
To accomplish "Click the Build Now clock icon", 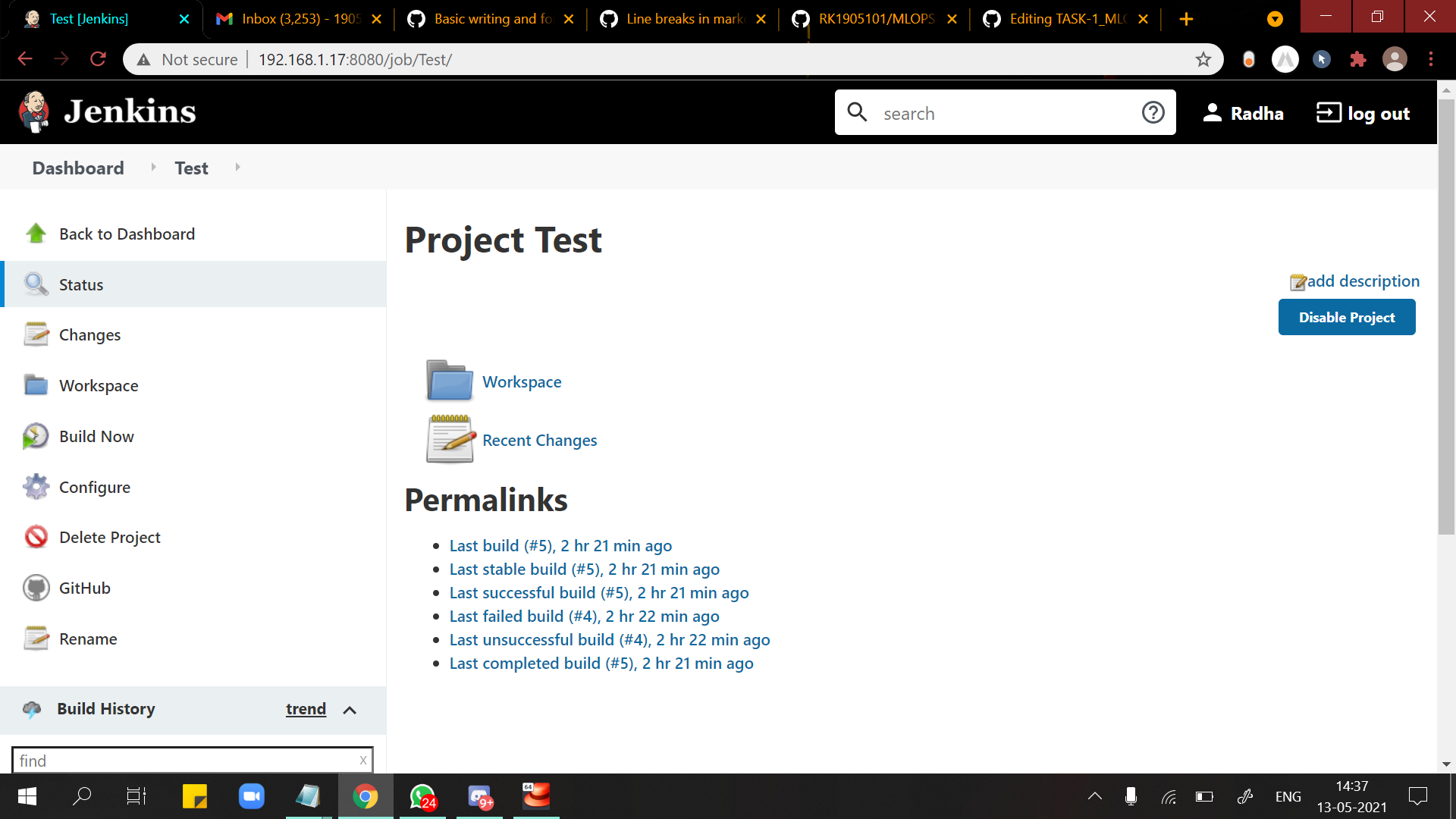I will [x=36, y=436].
